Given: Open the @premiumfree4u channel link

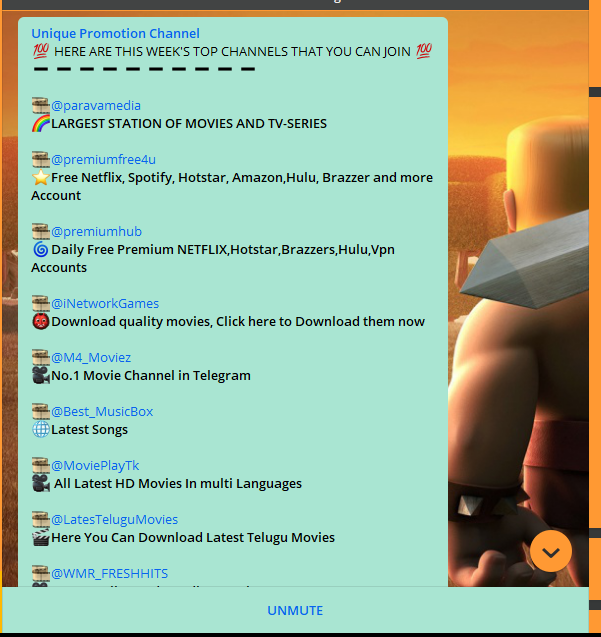Looking at the screenshot, I should pyautogui.click(x=103, y=160).
